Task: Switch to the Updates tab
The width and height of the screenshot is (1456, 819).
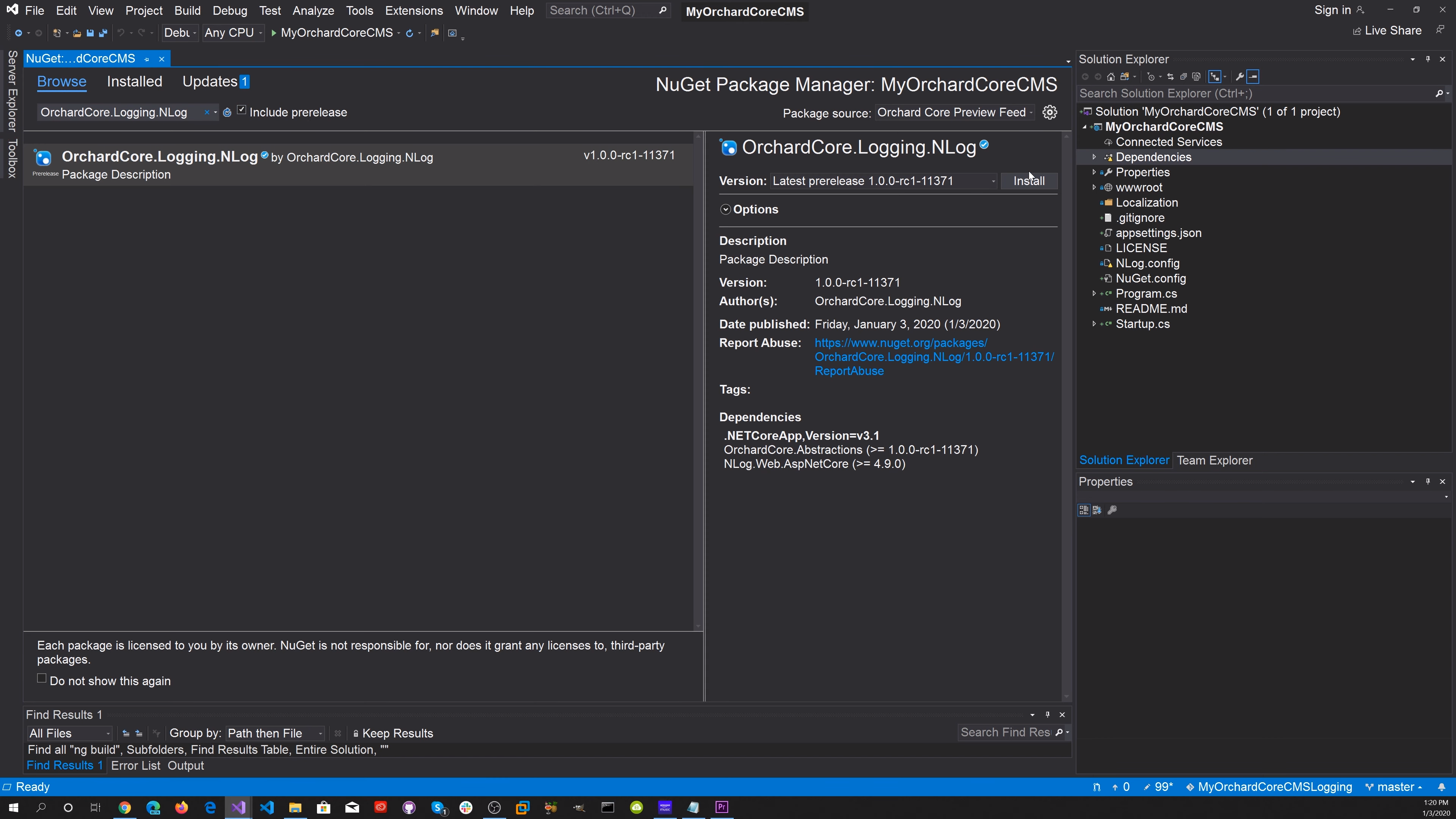Action: pyautogui.click(x=215, y=82)
